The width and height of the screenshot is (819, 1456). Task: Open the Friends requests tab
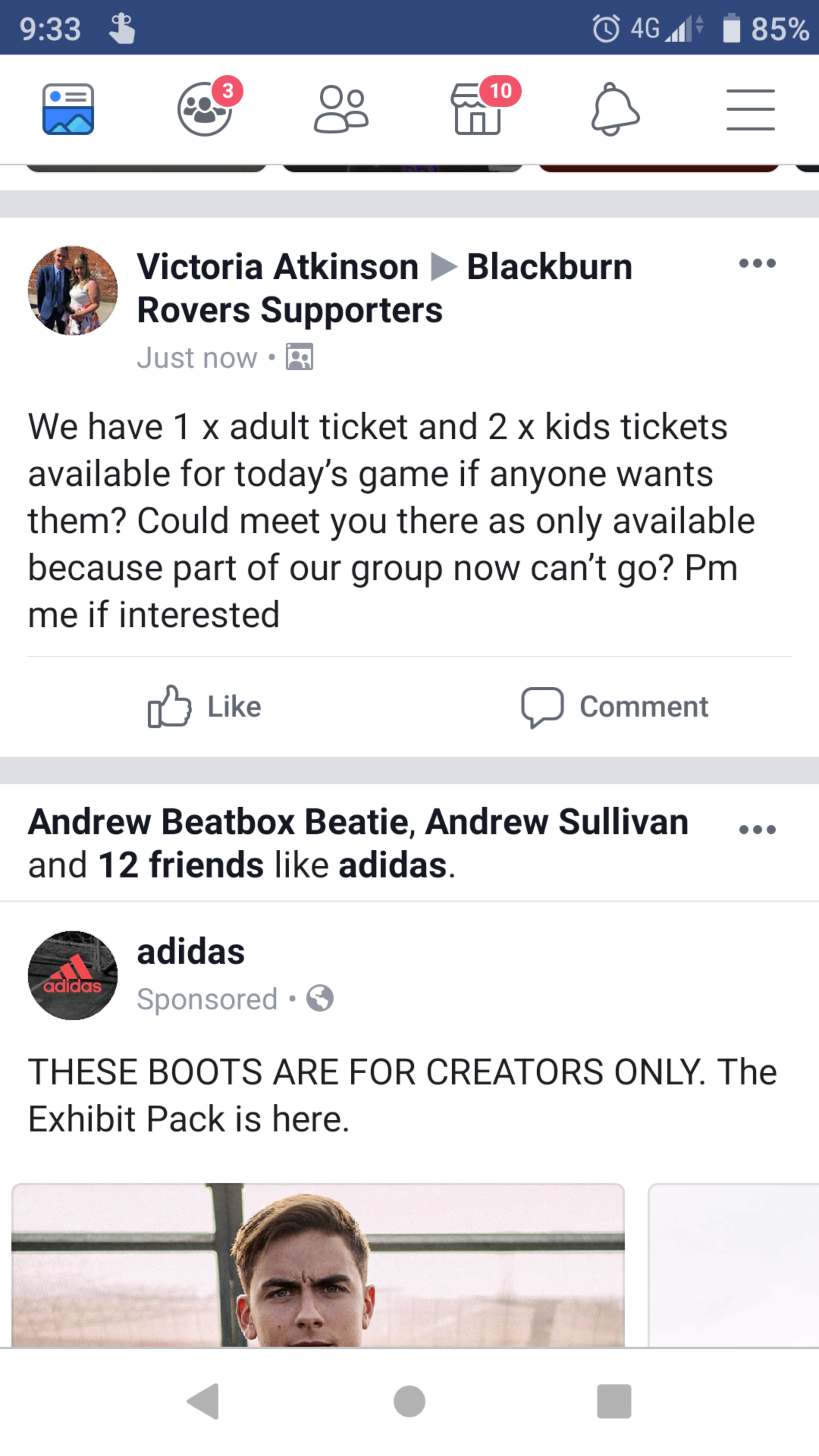point(341,109)
